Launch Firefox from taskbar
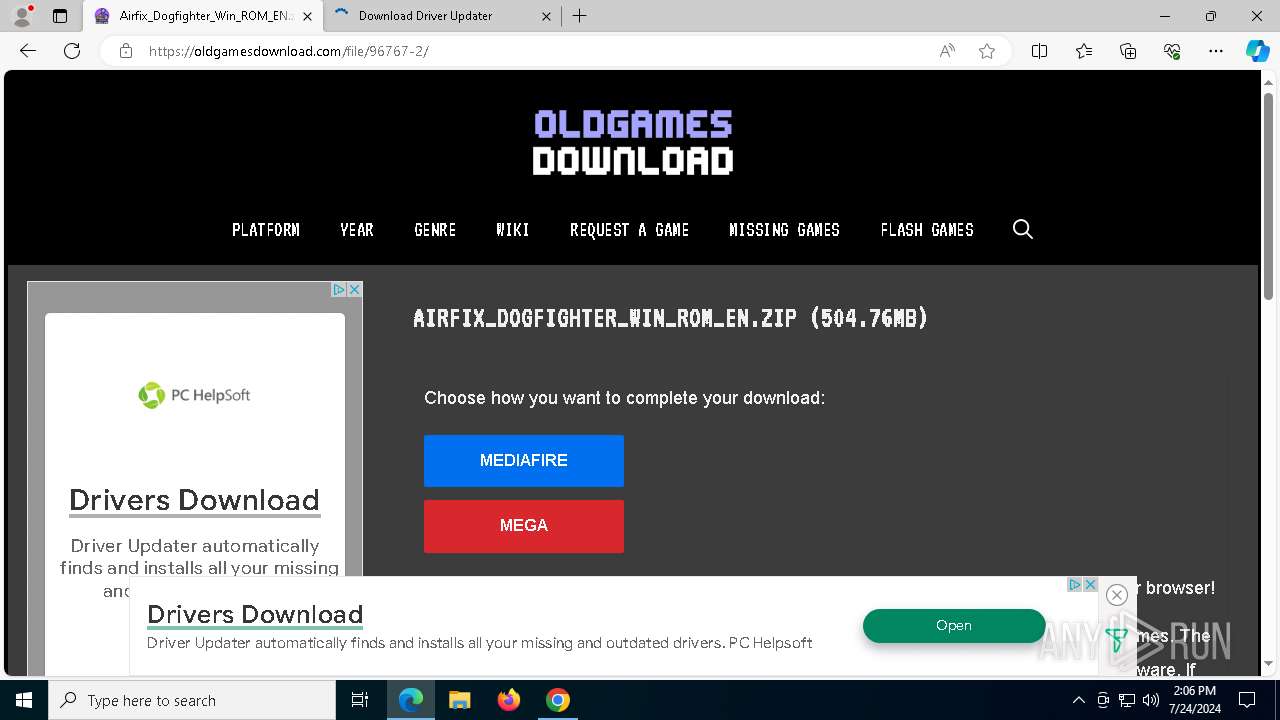Screen dimensions: 1280x720 point(509,700)
